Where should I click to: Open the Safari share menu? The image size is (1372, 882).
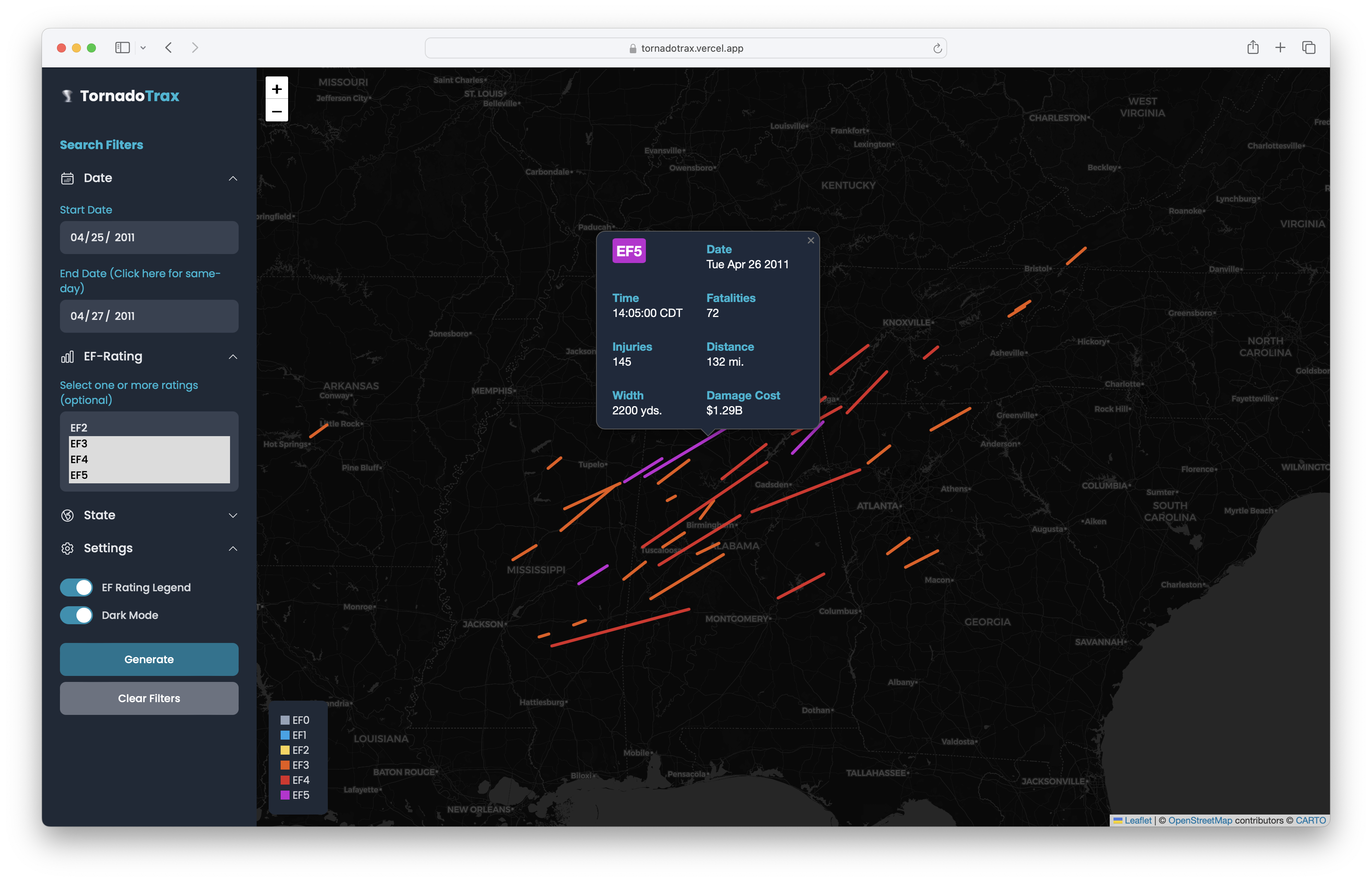(1253, 47)
